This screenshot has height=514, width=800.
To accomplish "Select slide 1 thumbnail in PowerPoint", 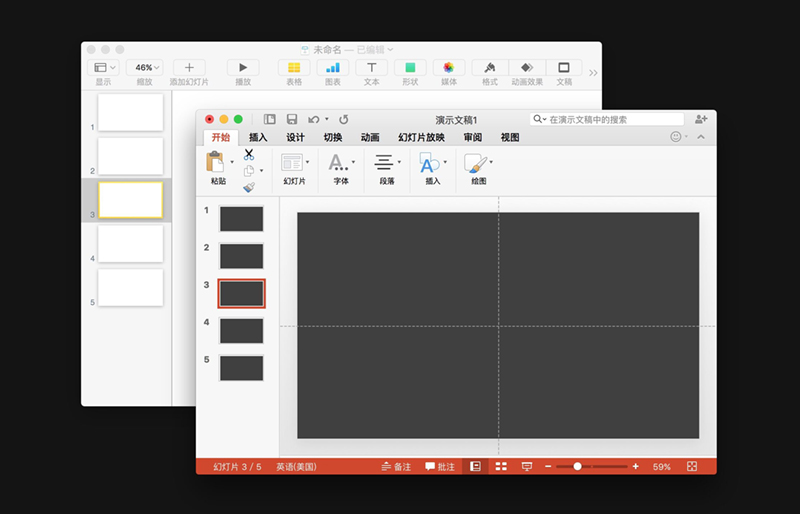I will 241,218.
